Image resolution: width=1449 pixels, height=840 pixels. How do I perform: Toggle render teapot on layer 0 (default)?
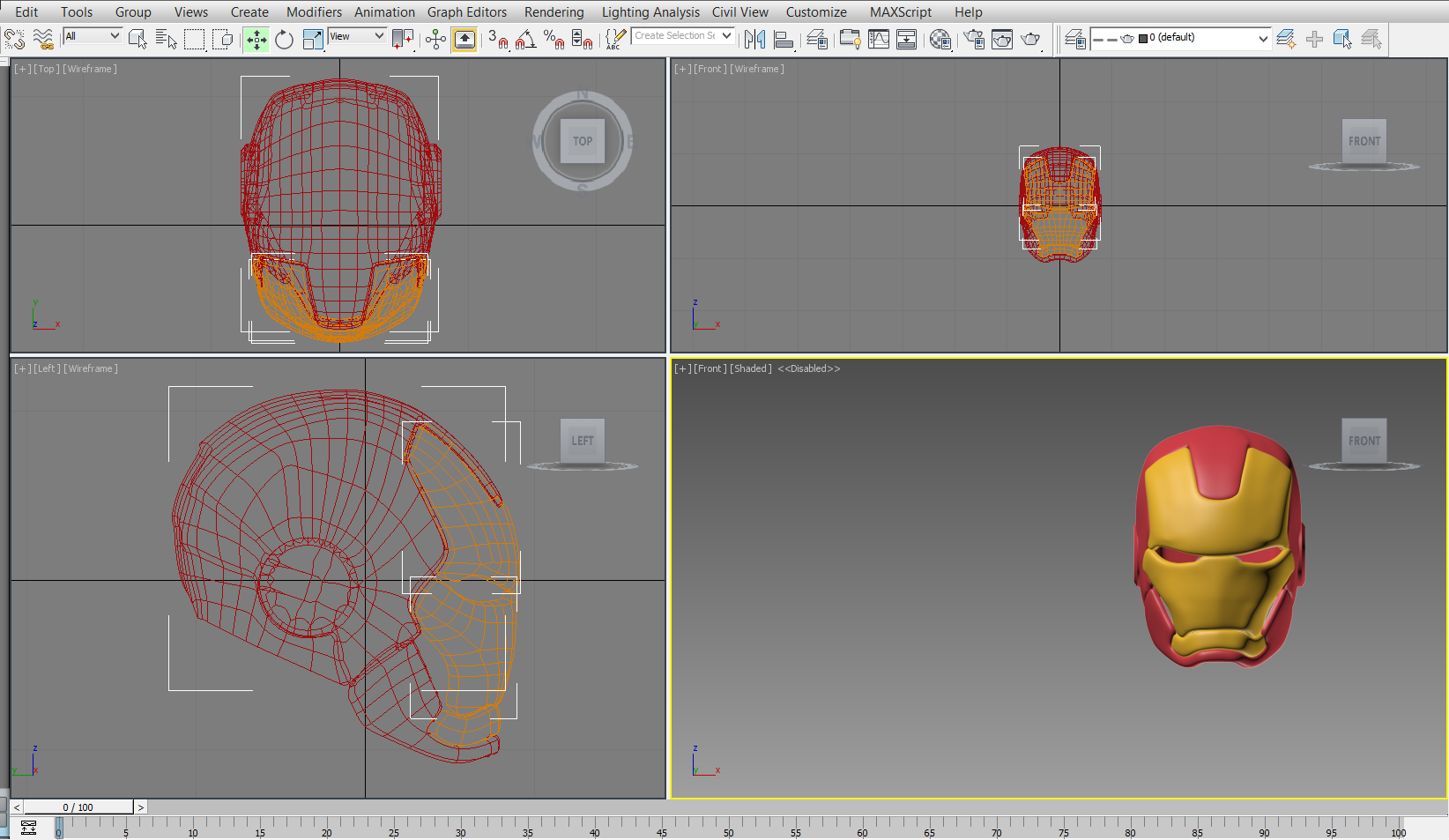[x=1127, y=39]
